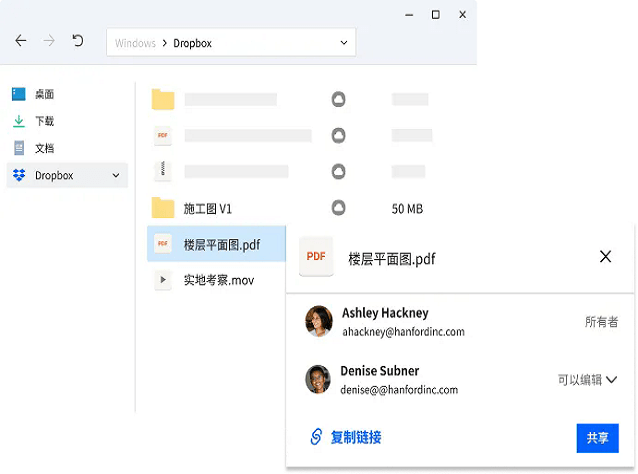The height and width of the screenshot is (474, 638).
Task: Open the address bar path dropdown
Action: coord(344,43)
